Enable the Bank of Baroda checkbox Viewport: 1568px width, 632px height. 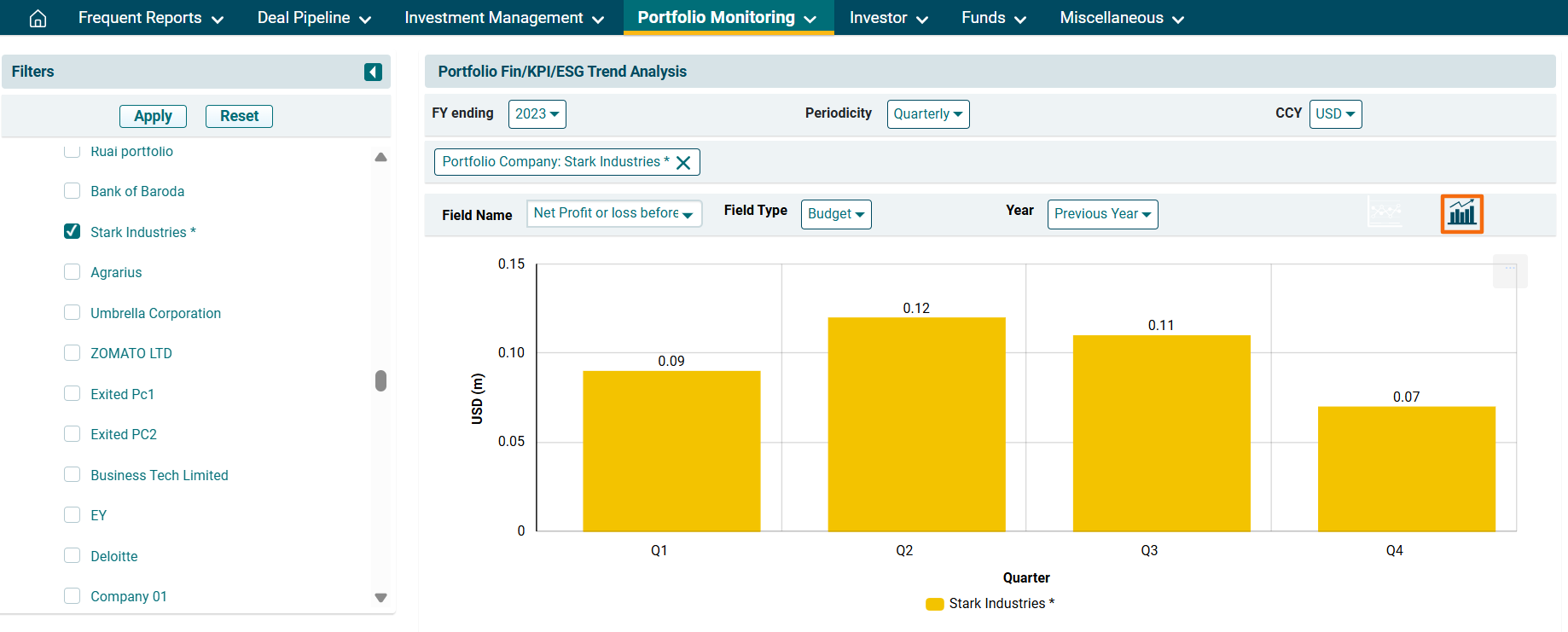[73, 191]
